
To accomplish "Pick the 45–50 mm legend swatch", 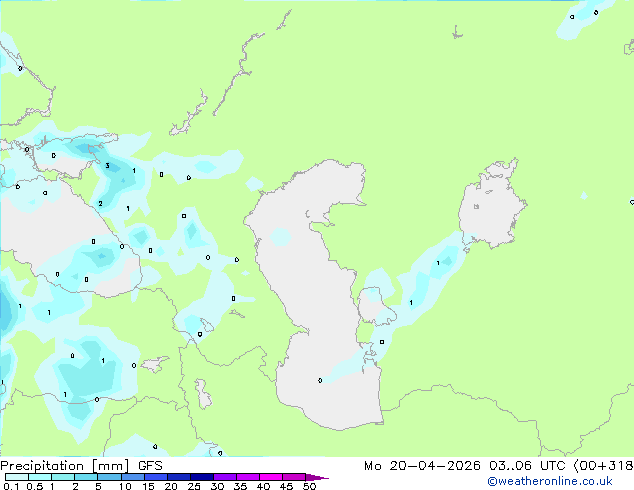I will point(294,477).
